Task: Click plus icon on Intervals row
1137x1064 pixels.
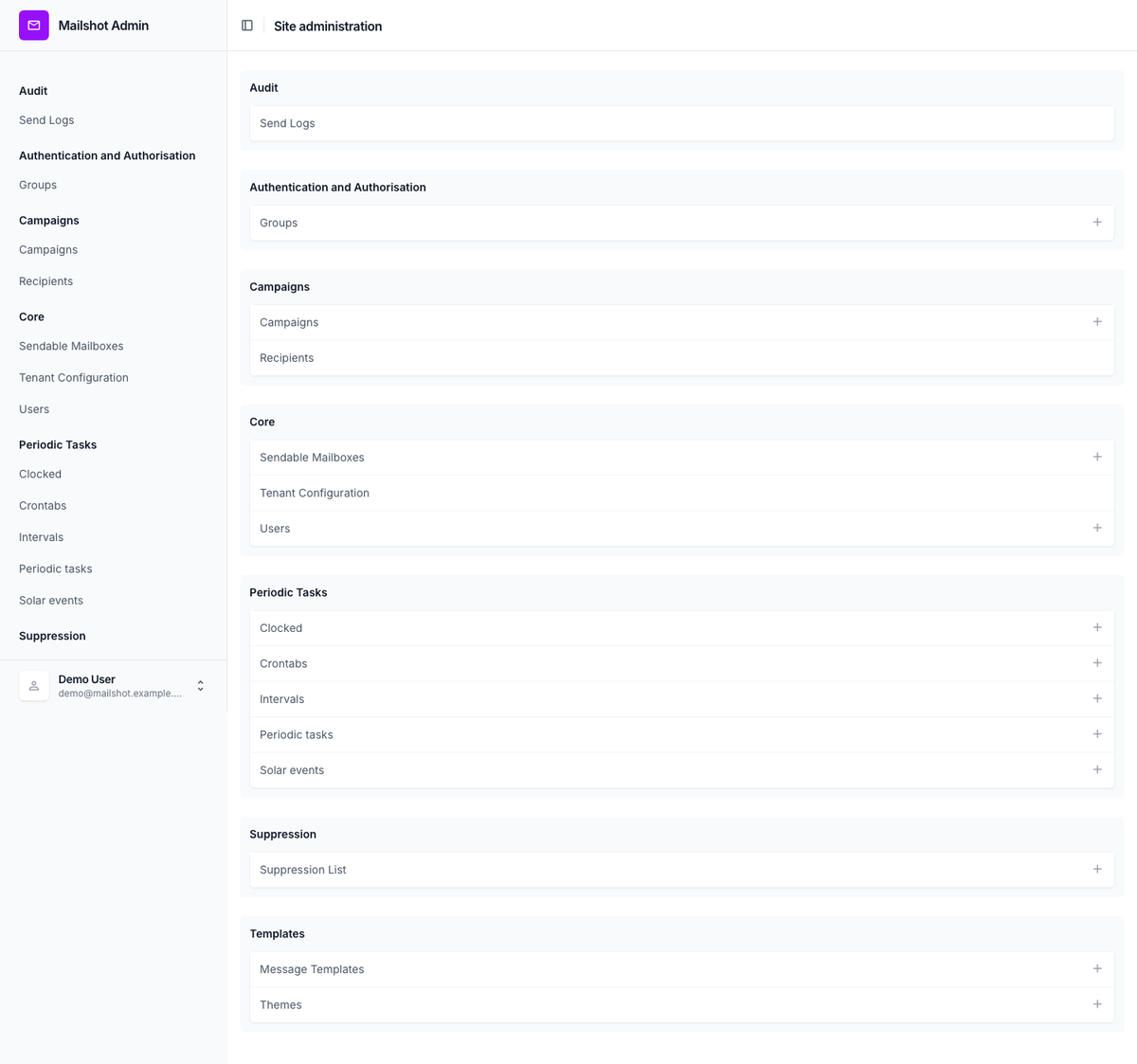Action: (x=1097, y=698)
